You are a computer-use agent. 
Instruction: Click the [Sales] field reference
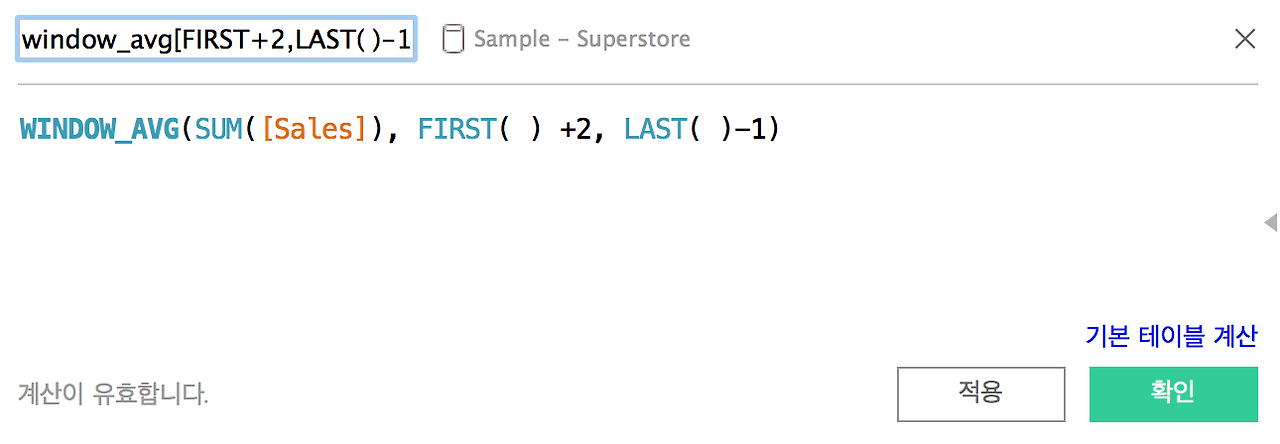tap(313, 130)
